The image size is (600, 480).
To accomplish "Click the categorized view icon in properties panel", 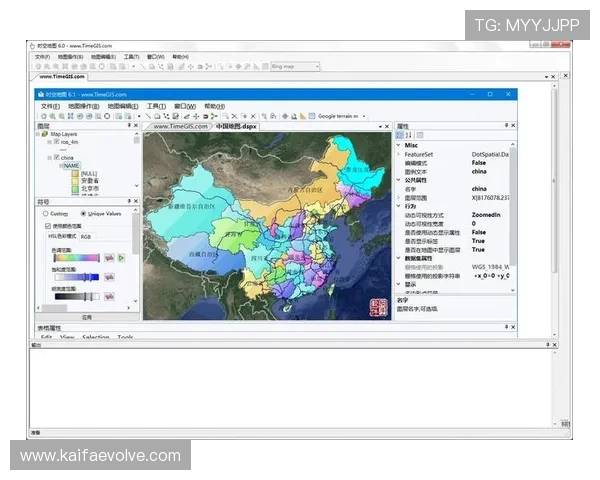I will [x=399, y=135].
